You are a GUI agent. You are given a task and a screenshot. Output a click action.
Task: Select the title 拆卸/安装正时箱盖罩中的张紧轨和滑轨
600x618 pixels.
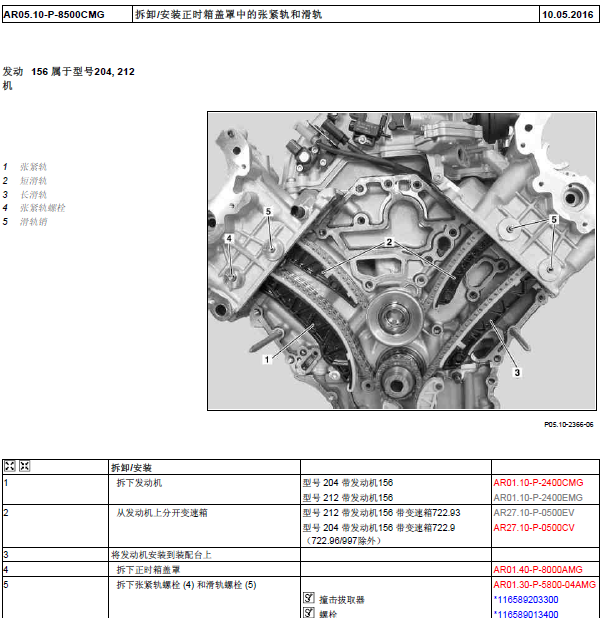click(229, 15)
